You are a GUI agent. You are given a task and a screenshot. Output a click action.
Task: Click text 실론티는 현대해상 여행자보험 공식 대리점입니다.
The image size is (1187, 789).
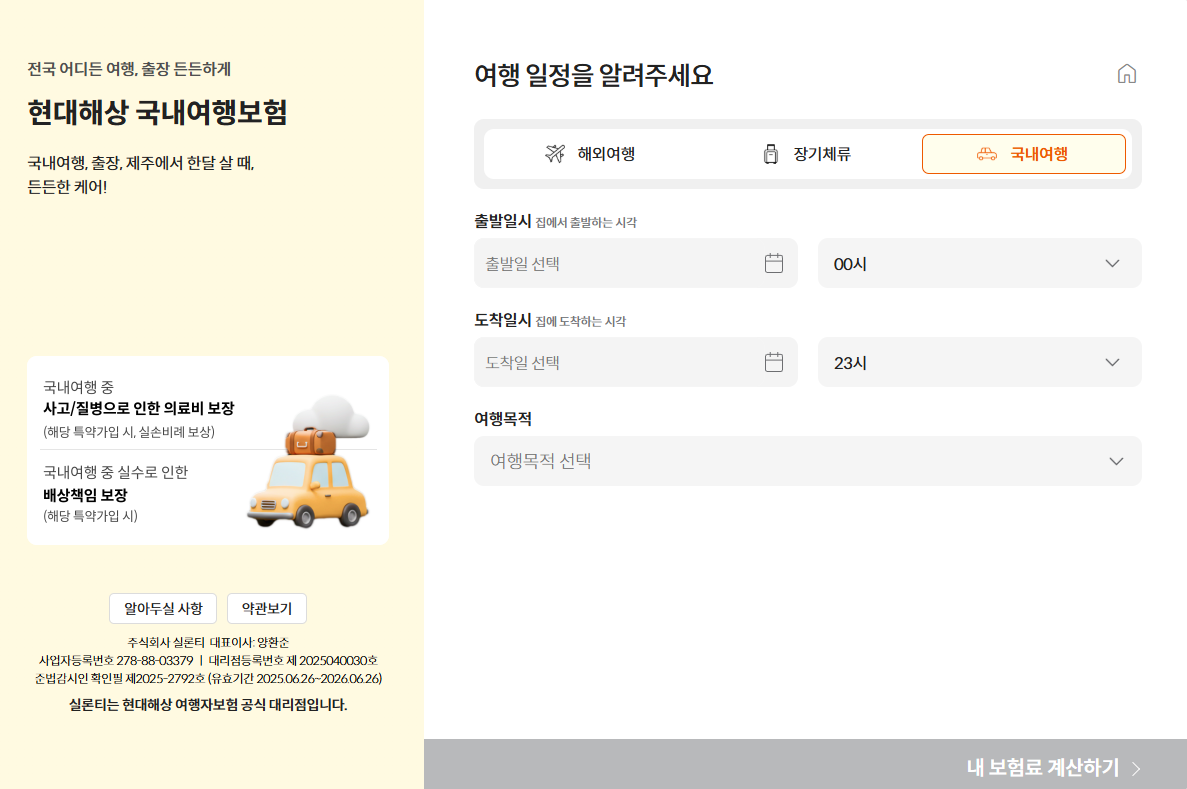[x=208, y=705]
